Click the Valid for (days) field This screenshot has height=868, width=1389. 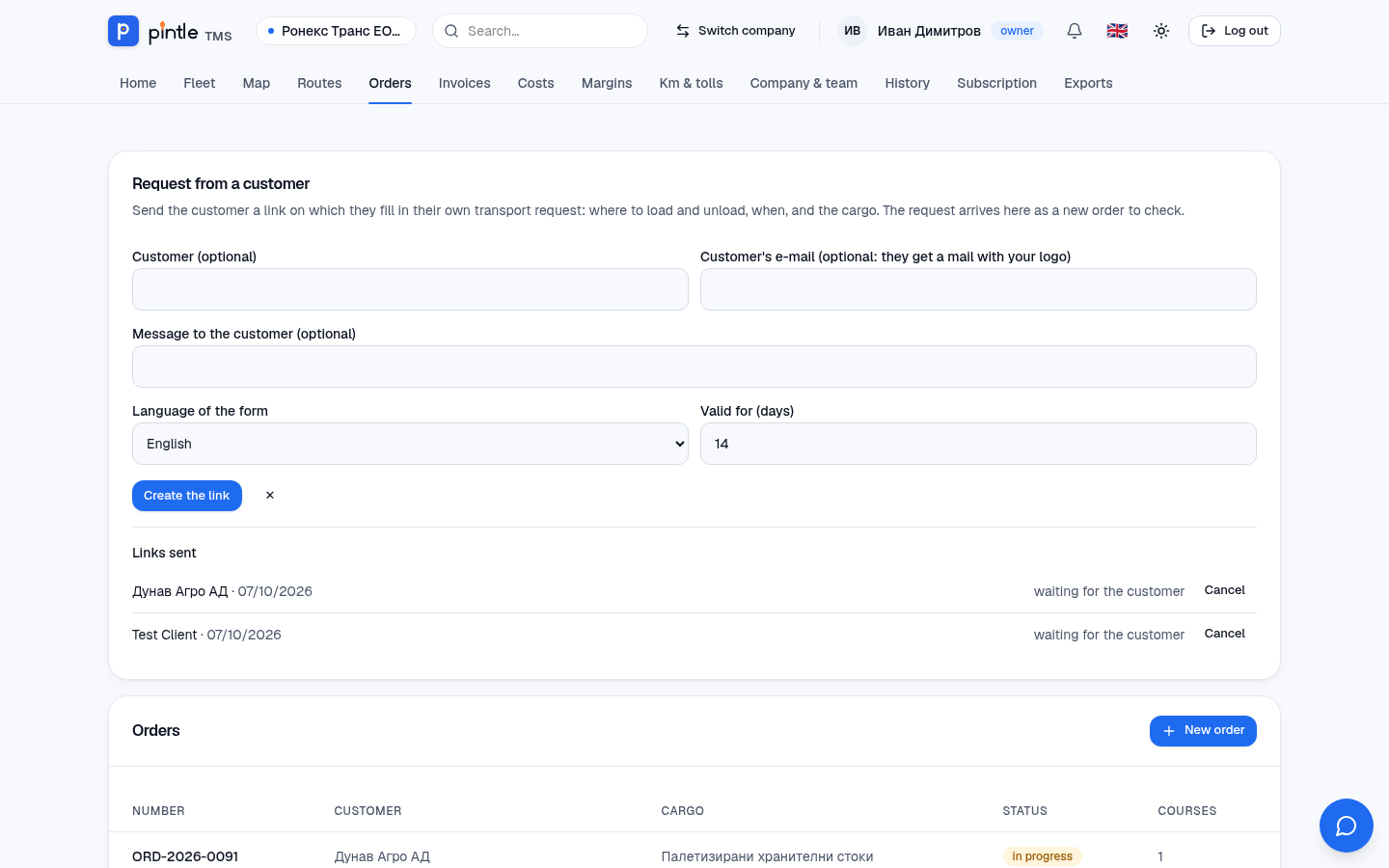click(x=978, y=444)
